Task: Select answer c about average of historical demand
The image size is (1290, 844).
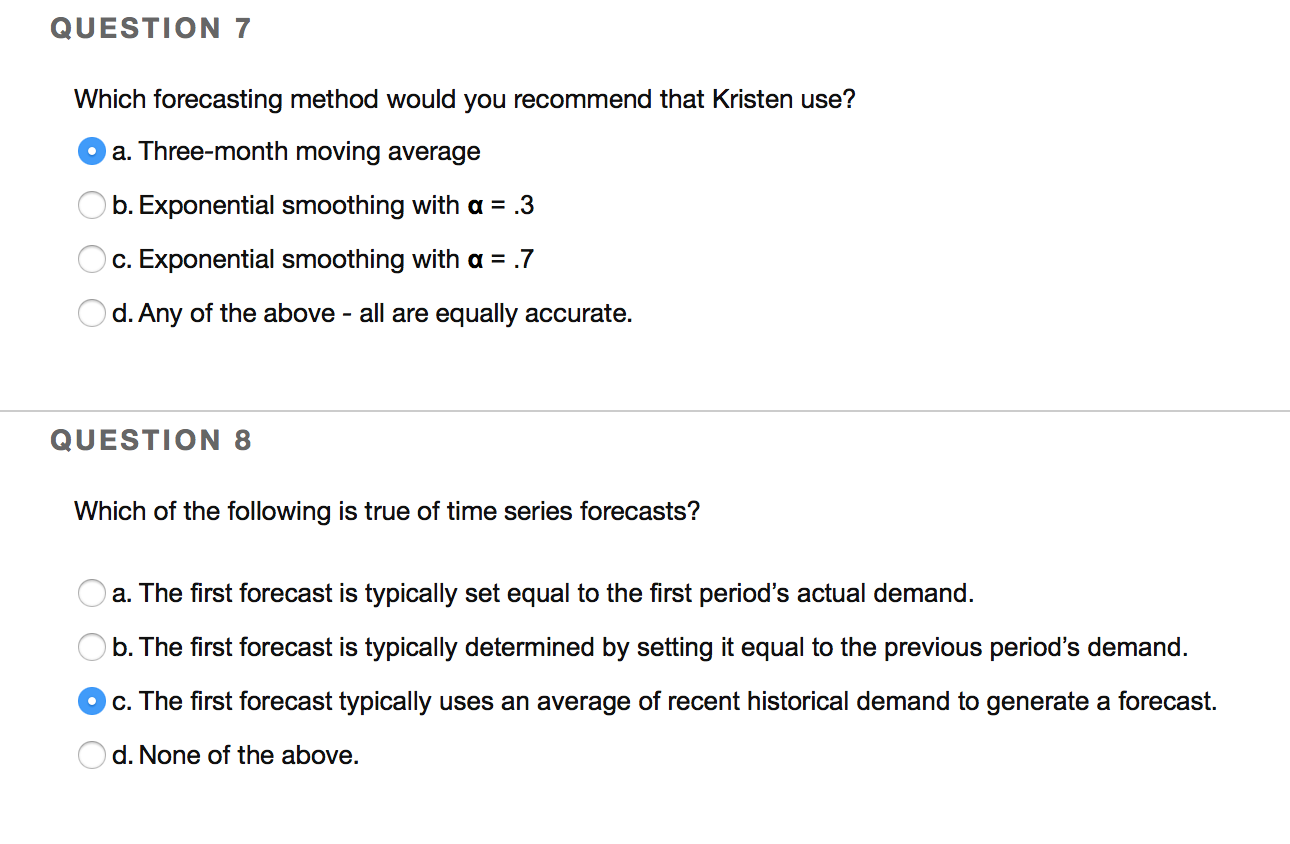Action: coord(92,701)
